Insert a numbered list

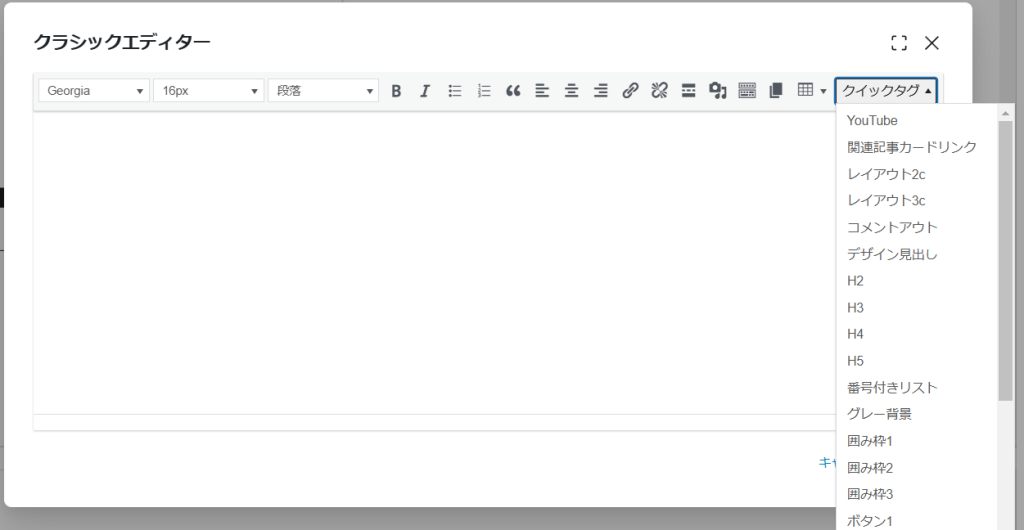(484, 91)
